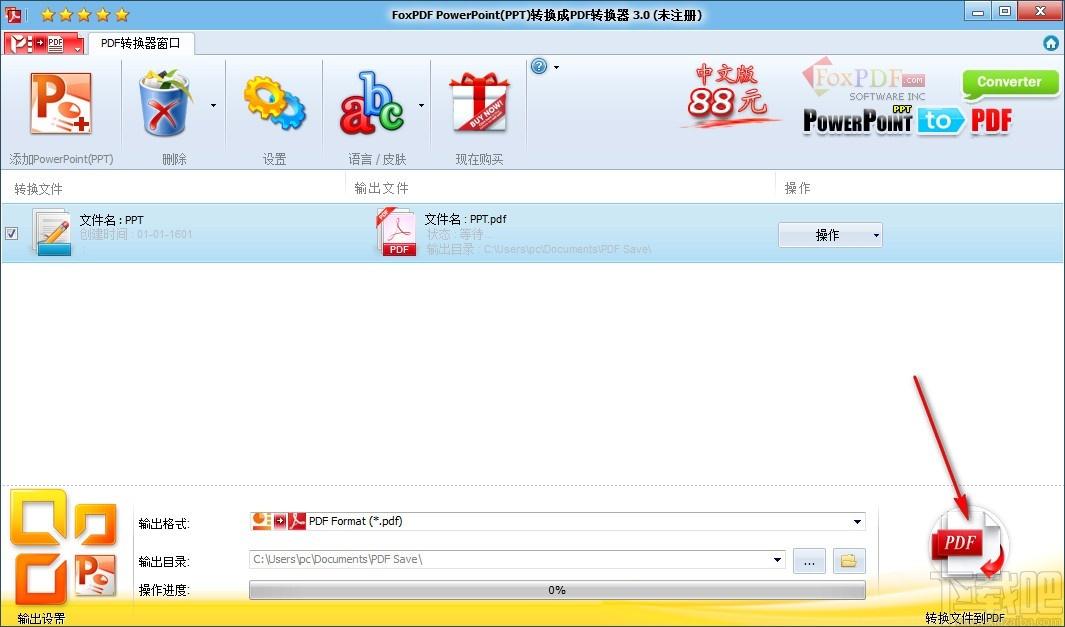Click the trash bin Delete icon

(x=164, y=103)
